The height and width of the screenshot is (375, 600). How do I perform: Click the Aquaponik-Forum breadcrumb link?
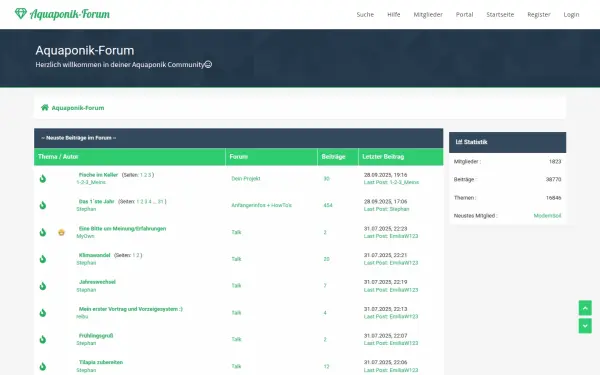pos(78,108)
